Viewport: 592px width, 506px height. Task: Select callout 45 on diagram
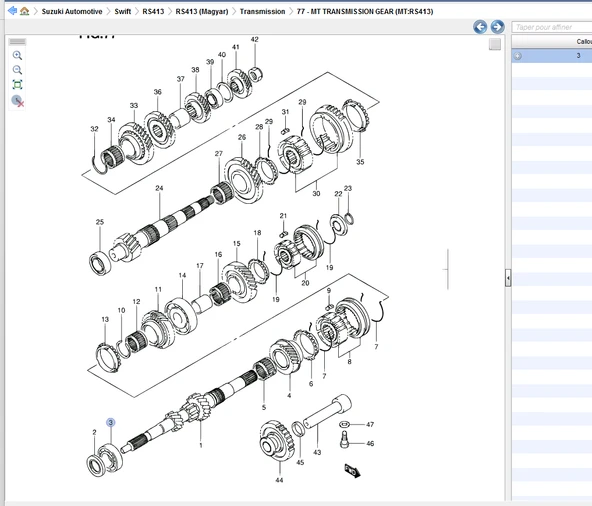300,462
